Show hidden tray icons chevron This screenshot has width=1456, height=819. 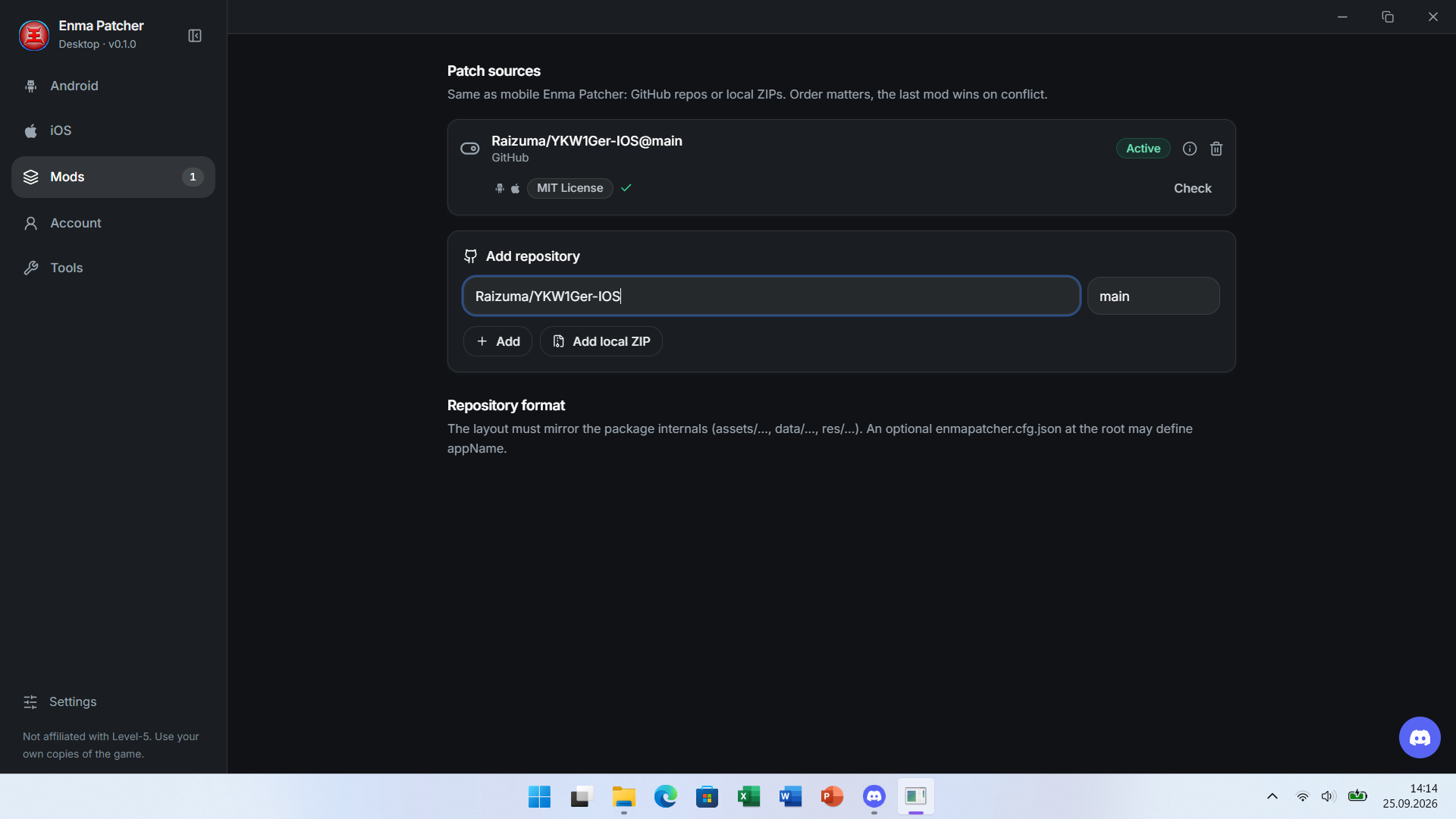click(x=1272, y=796)
